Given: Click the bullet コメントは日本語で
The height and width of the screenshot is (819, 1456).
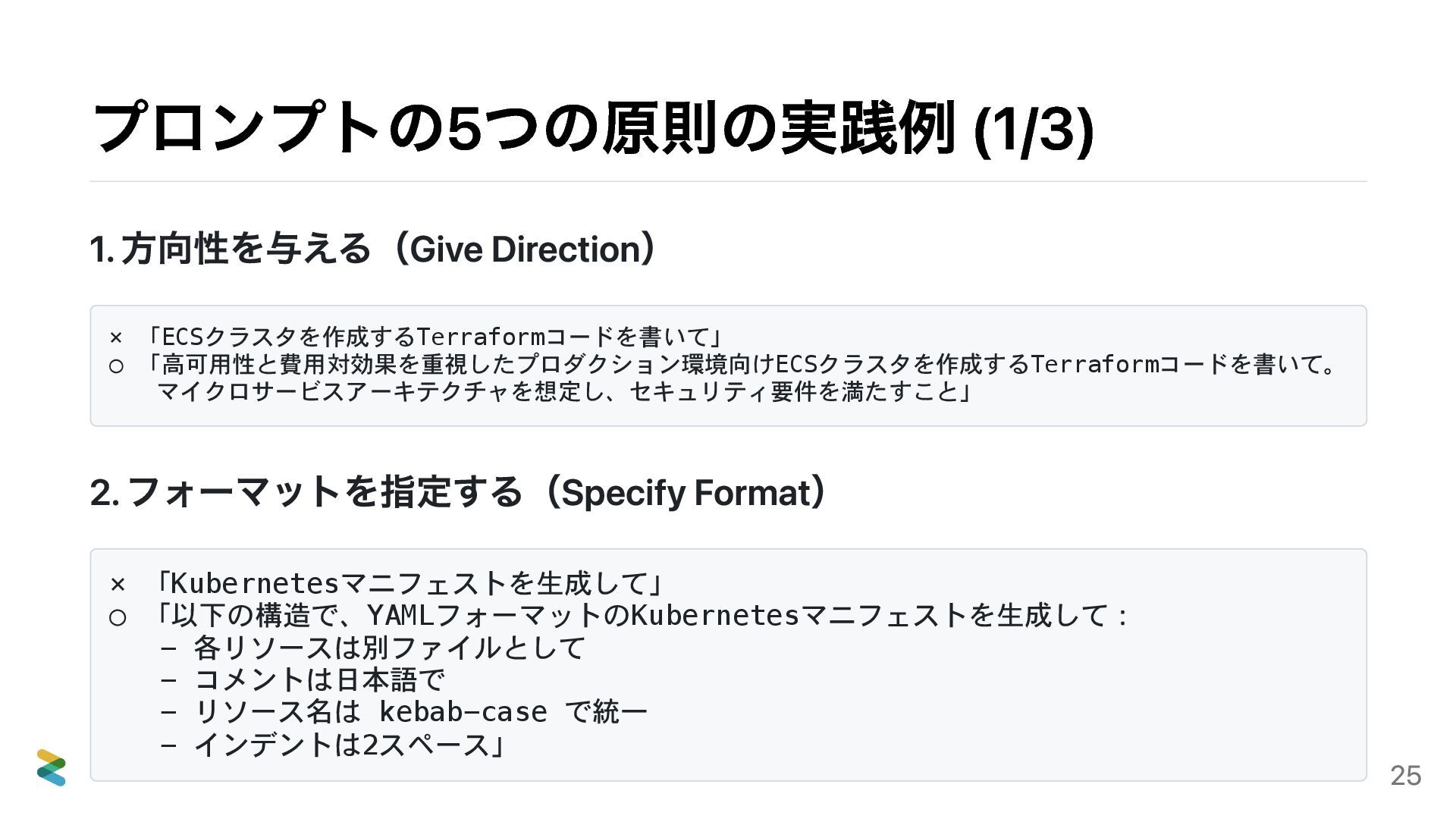Looking at the screenshot, I should [x=318, y=679].
